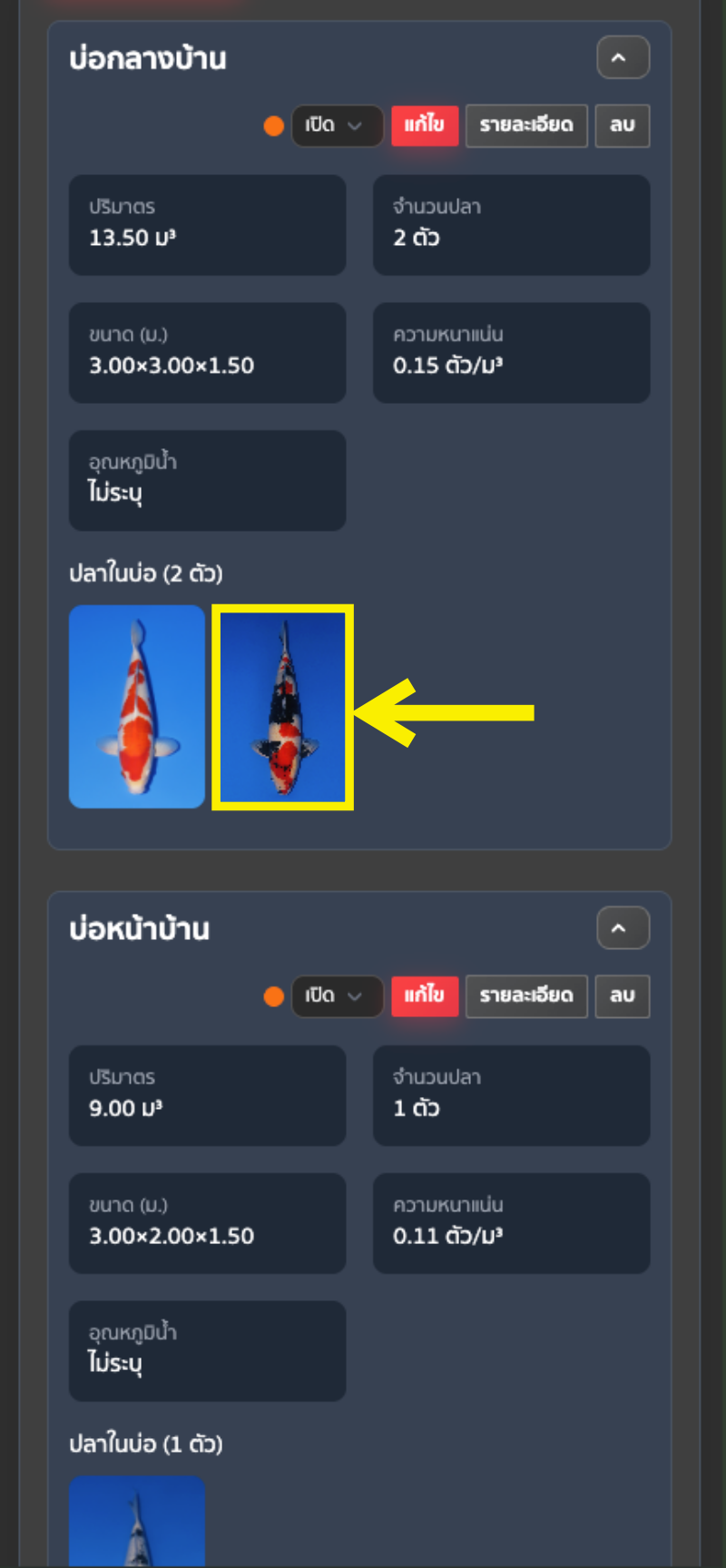Click the ปริมาตร 13.50 ม³ card
Screen dimensions: 726x1568
click(208, 225)
